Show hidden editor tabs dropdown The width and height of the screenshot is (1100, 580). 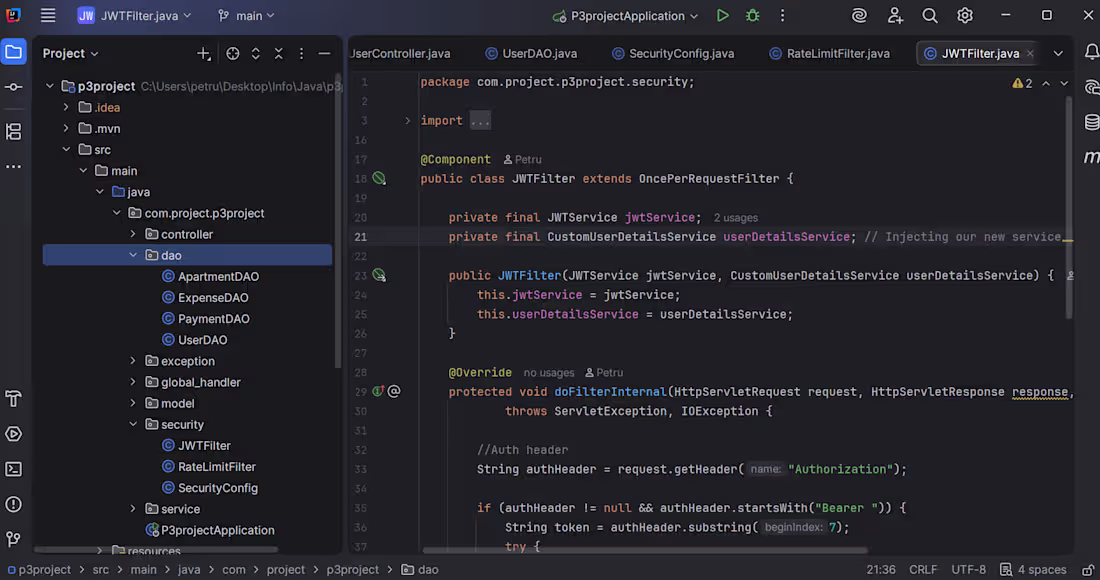click(x=1058, y=53)
